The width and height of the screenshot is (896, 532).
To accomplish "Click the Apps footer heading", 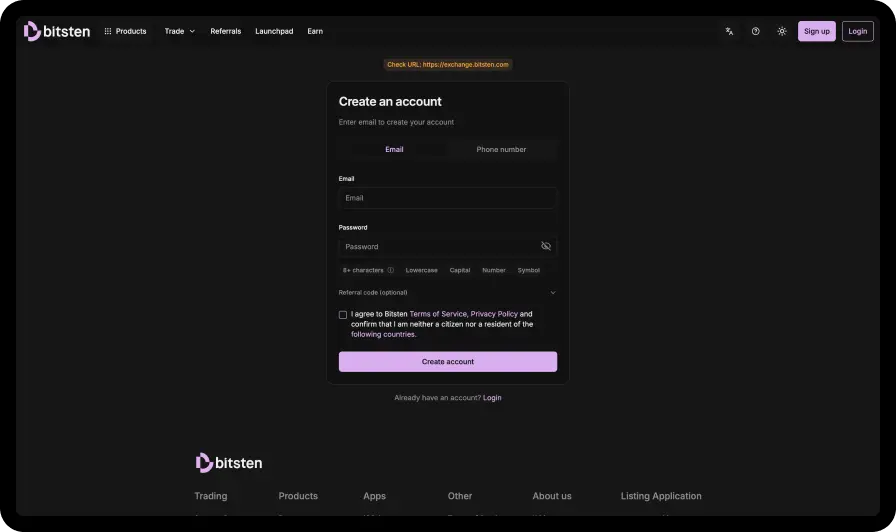I will tap(374, 496).
